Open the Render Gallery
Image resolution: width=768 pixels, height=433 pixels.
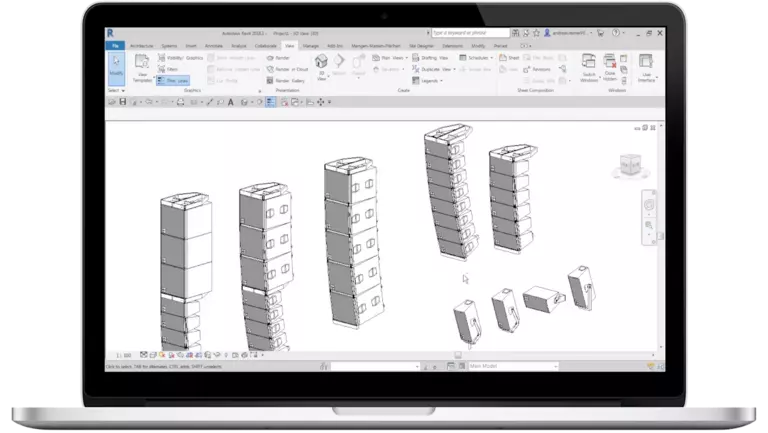click(x=286, y=80)
